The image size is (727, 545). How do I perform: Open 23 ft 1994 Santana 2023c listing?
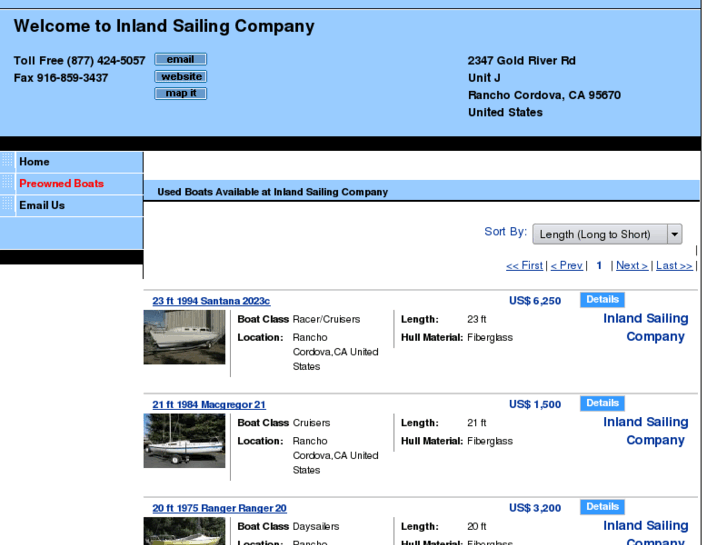211,301
